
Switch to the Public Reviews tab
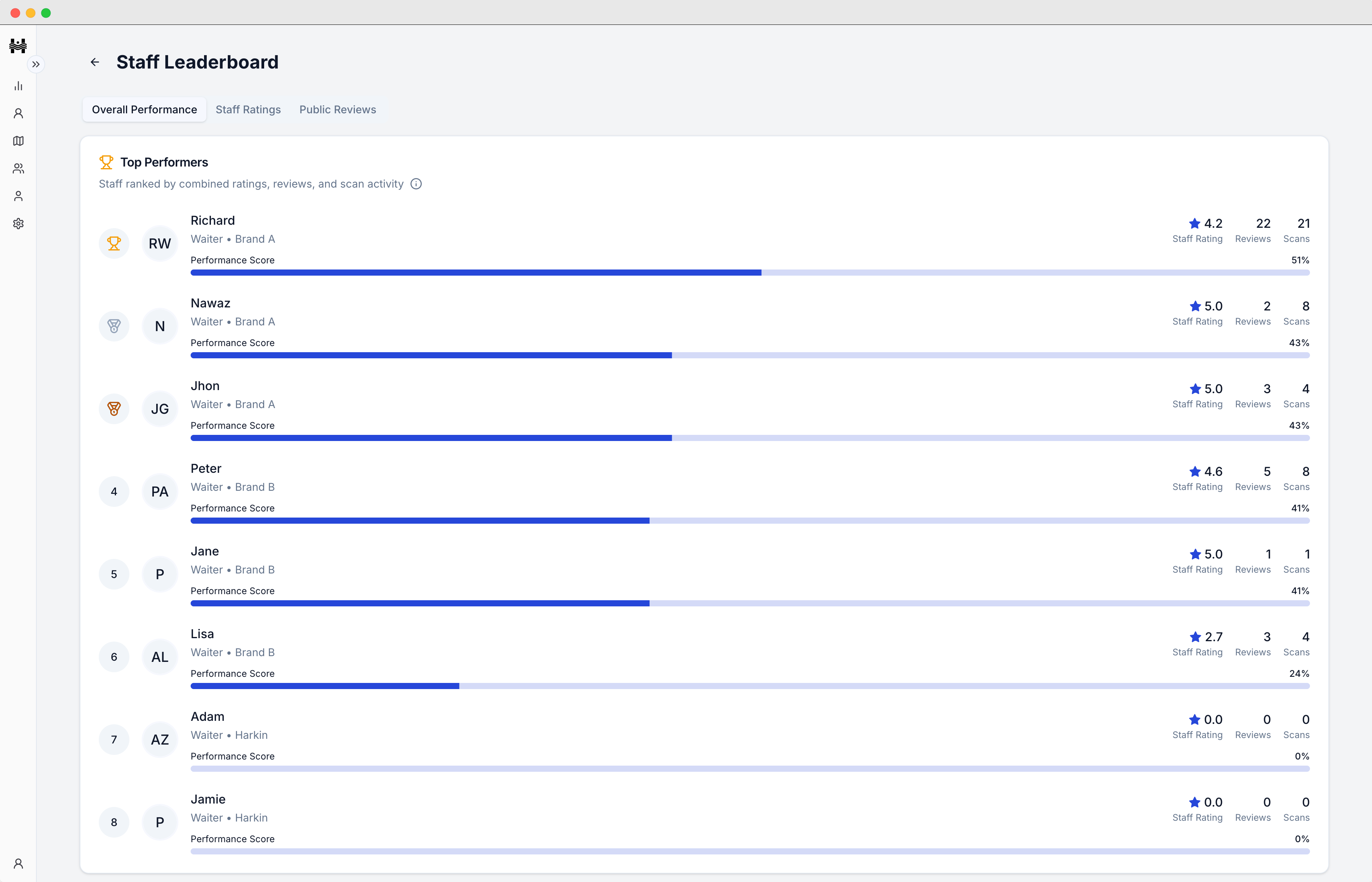337,109
